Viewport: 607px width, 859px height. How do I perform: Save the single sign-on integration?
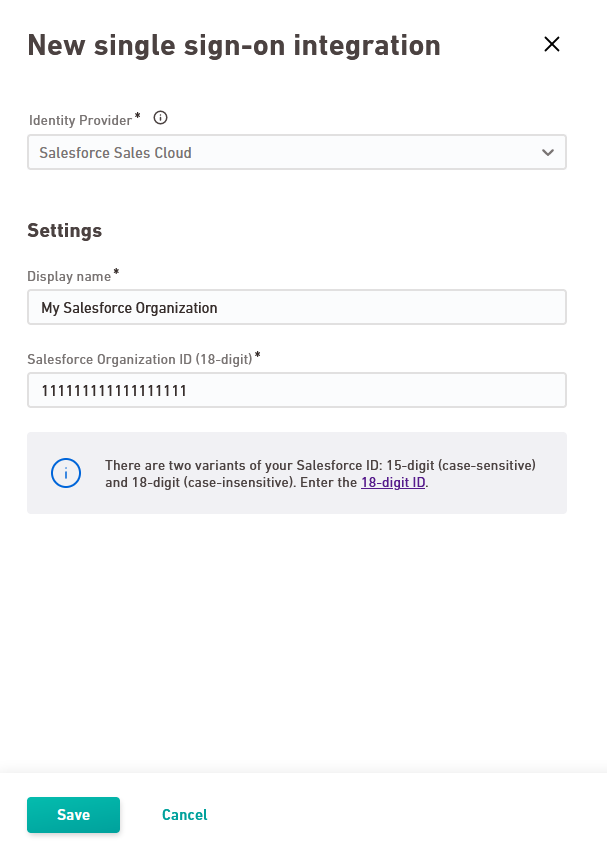[73, 815]
